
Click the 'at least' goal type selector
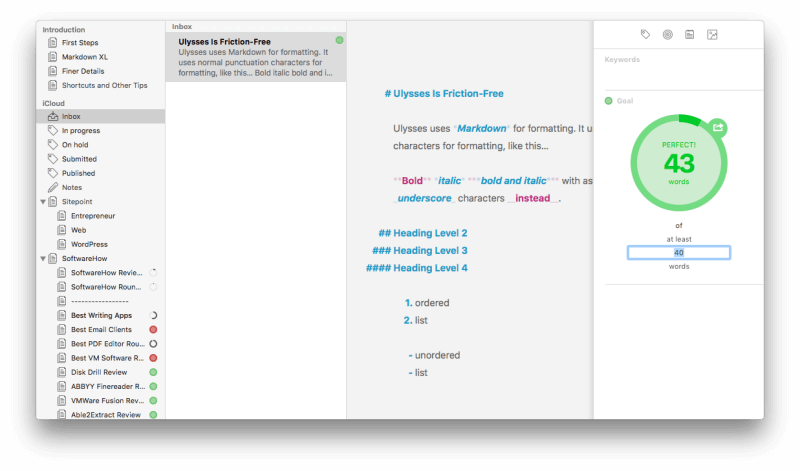pyautogui.click(x=679, y=239)
